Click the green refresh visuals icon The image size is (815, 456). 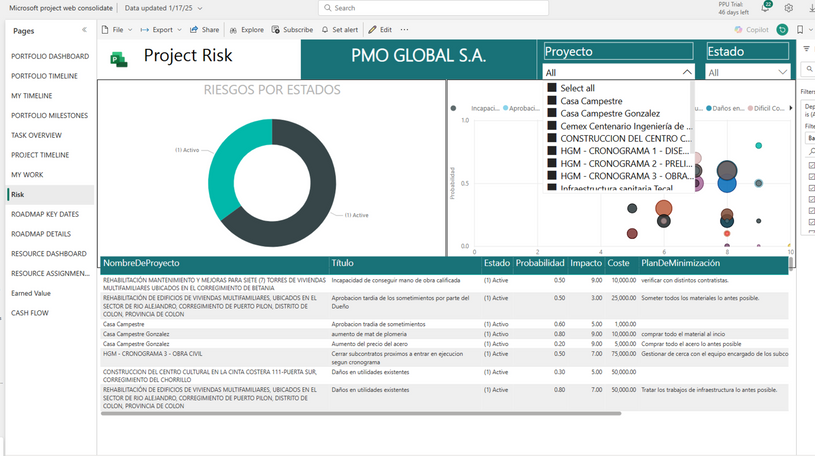782,30
